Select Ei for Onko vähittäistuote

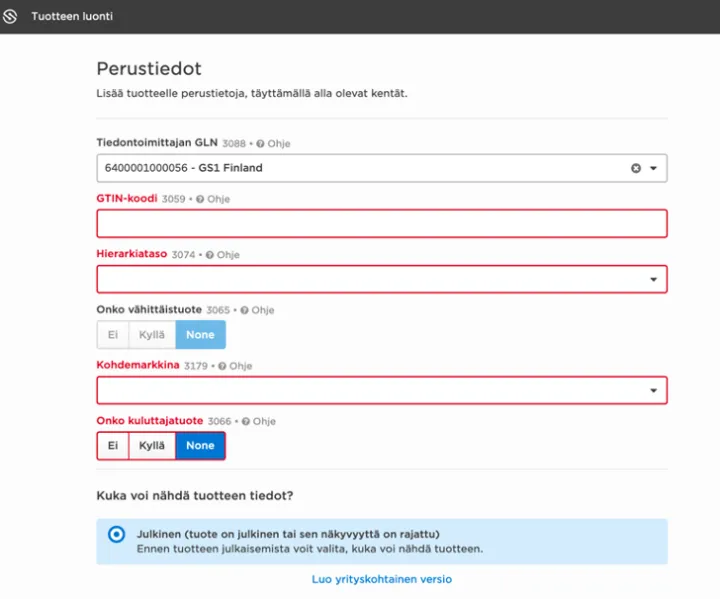(x=113, y=335)
